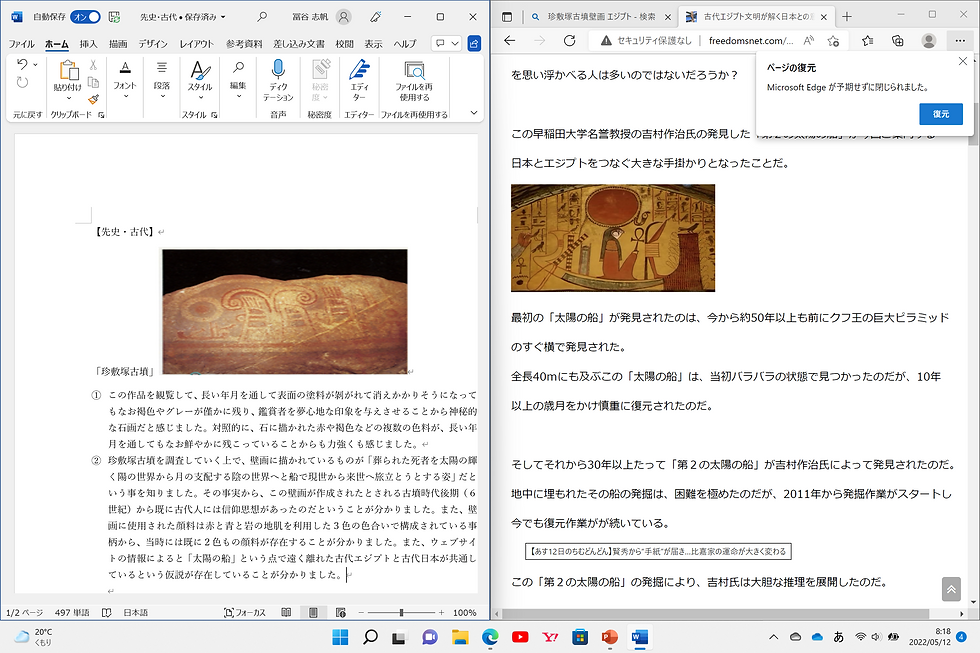This screenshot has width=980, height=653.
Task: Click the scroll-to-top arrow button on webpage
Action: (x=951, y=589)
